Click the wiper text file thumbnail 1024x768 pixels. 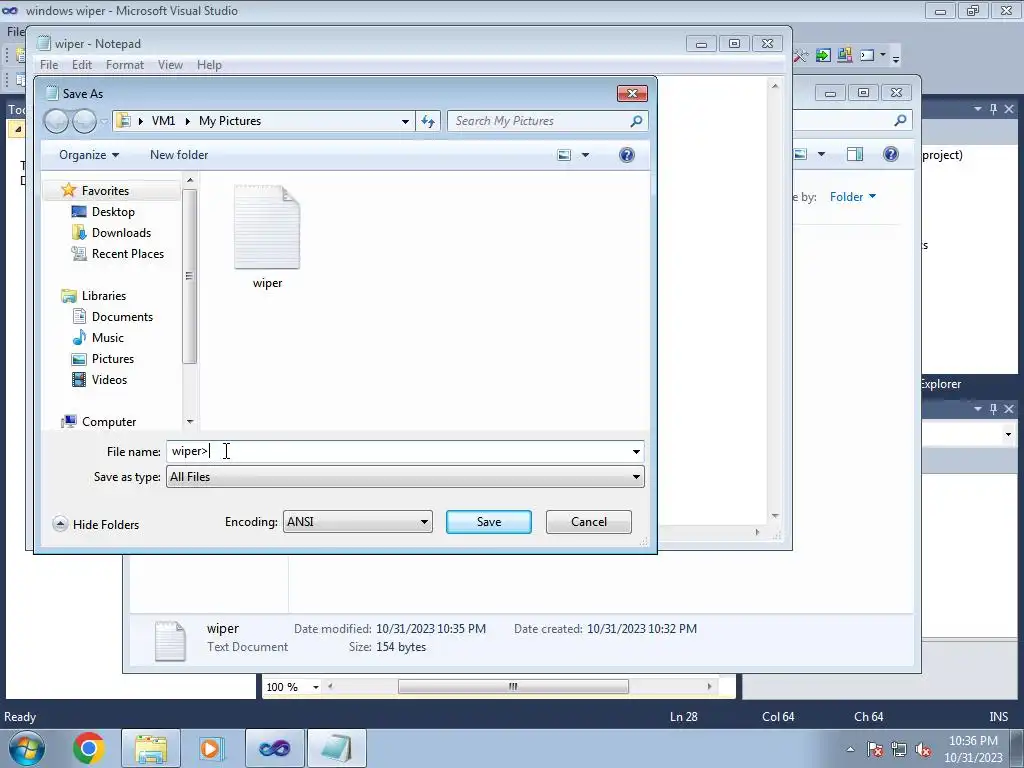pos(267,227)
